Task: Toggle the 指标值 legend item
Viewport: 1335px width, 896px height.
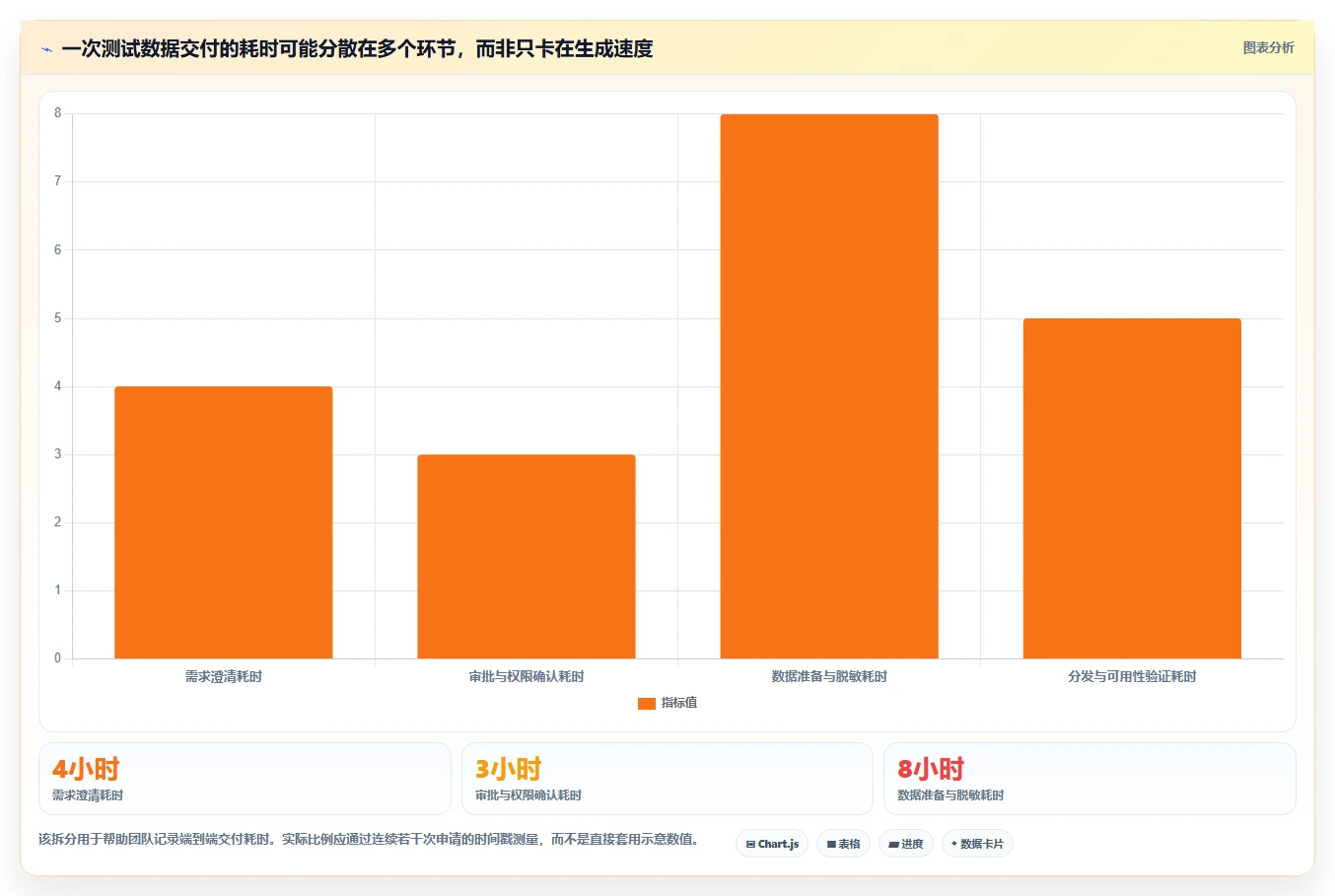Action: 667,703
